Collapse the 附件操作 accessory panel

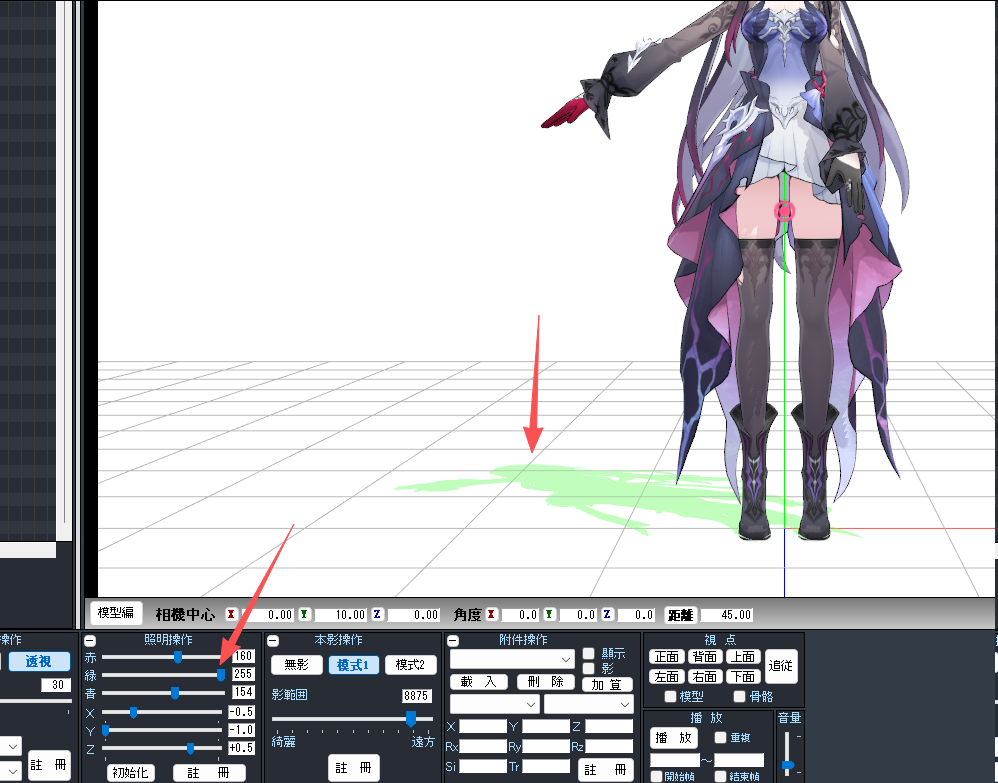[453, 641]
